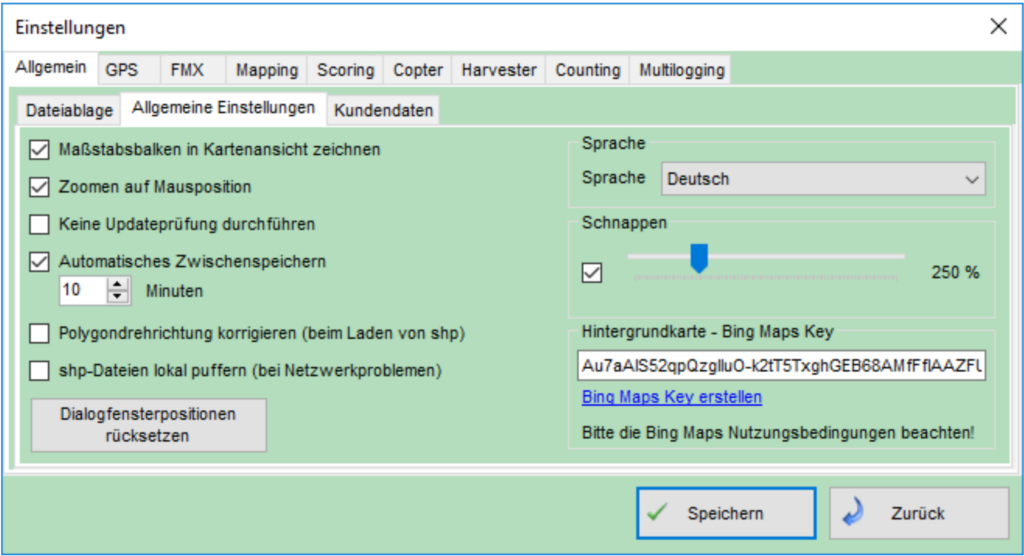This screenshot has height=556, width=1024.
Task: Check shp-Dateien lokal puffern option
Action: (x=40, y=370)
